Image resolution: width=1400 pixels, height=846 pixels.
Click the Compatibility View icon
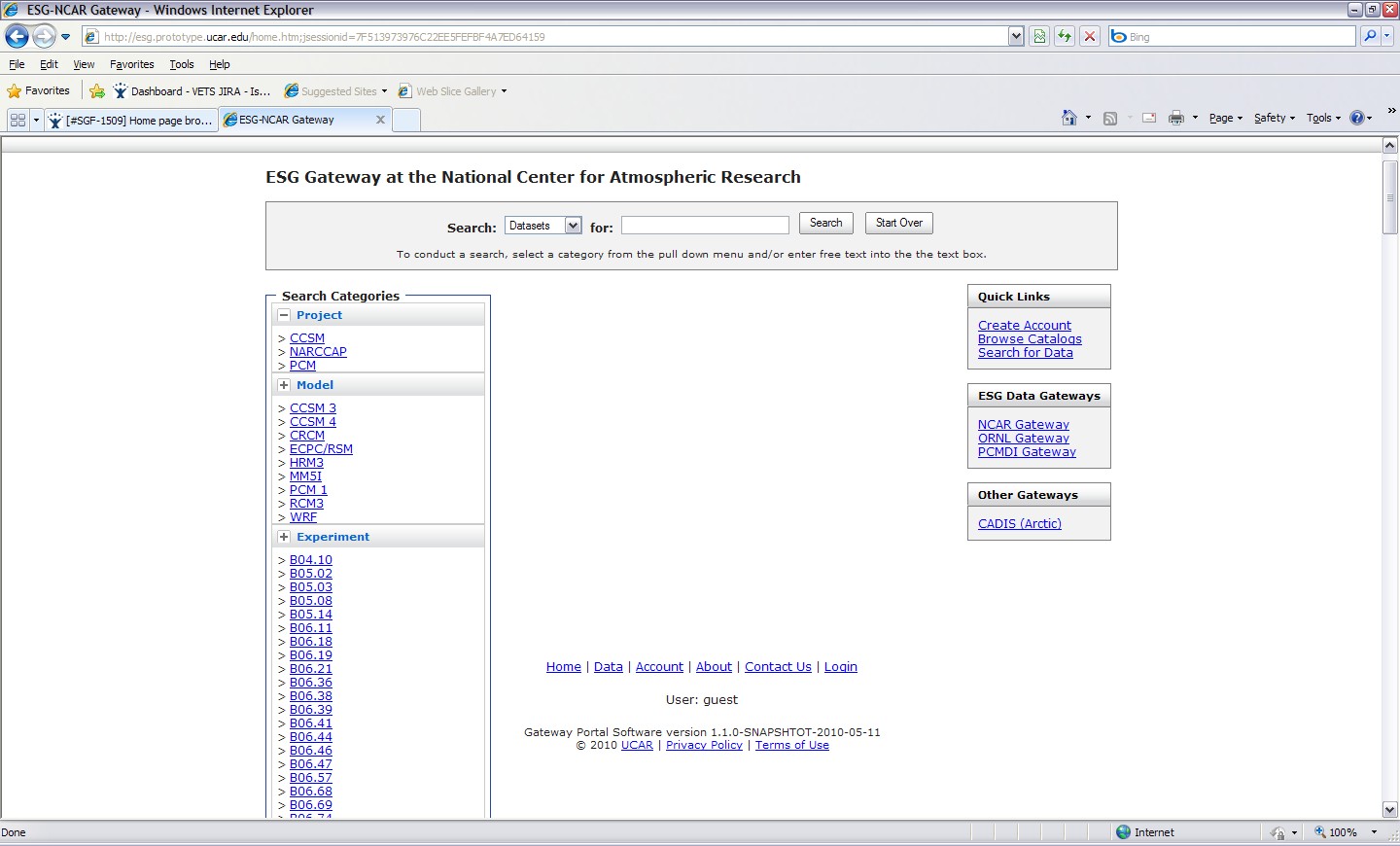click(1039, 37)
